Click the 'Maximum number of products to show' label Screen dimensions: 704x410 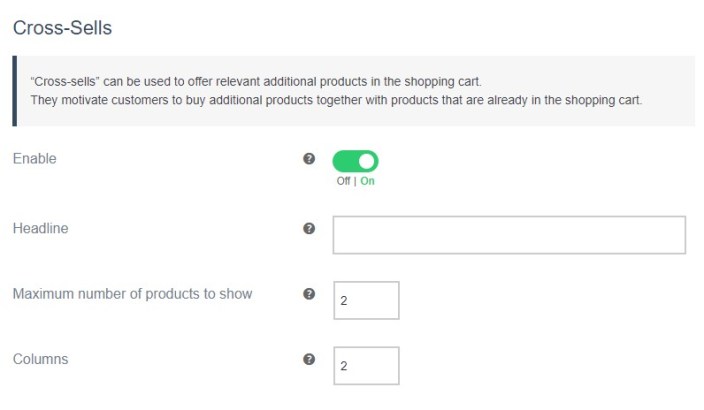[x=132, y=294]
